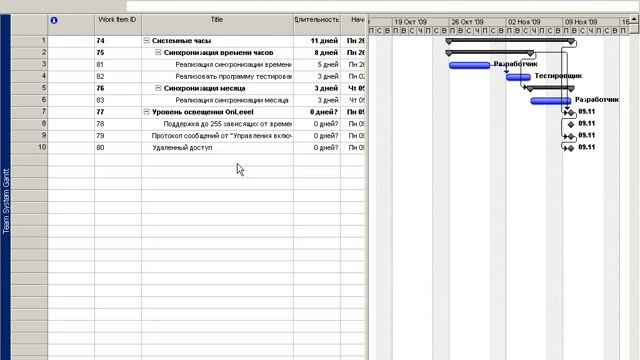Click the 09 Ноя '09 timescale header
This screenshot has height=360, width=640.
[x=591, y=22]
